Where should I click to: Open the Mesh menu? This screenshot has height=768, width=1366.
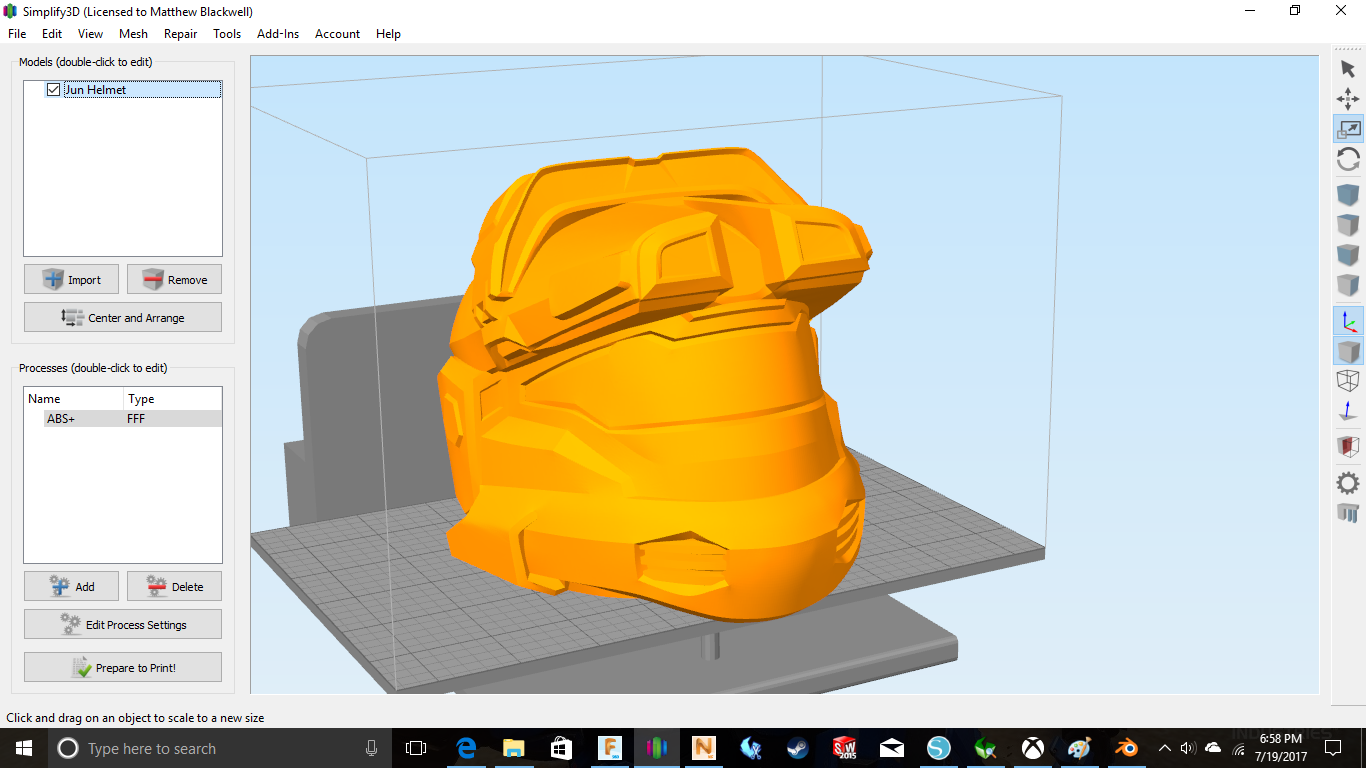pyautogui.click(x=133, y=34)
